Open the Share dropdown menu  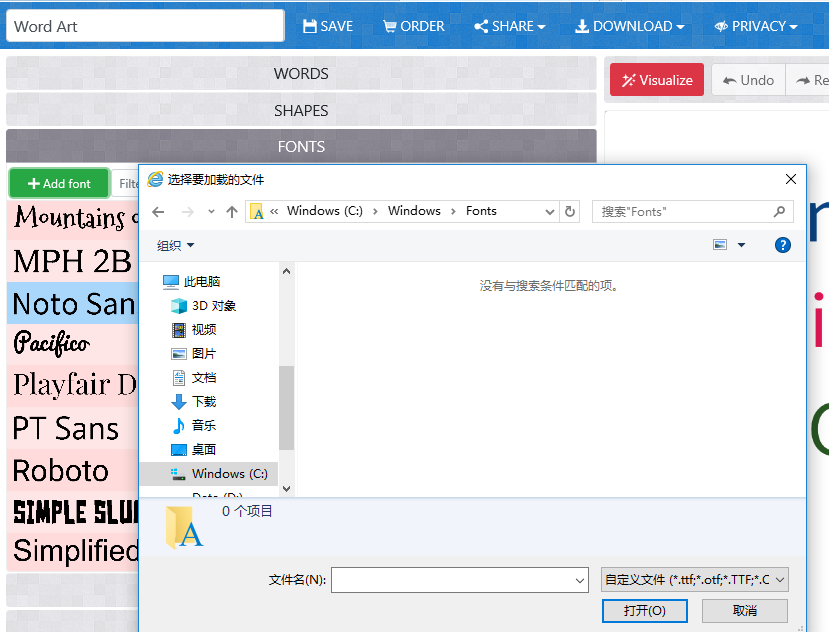coord(510,26)
